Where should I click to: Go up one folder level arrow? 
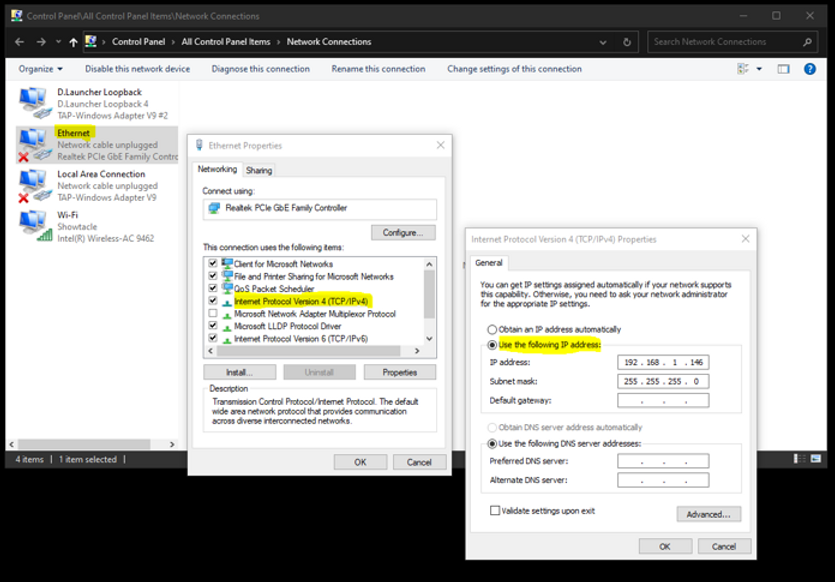(x=73, y=42)
